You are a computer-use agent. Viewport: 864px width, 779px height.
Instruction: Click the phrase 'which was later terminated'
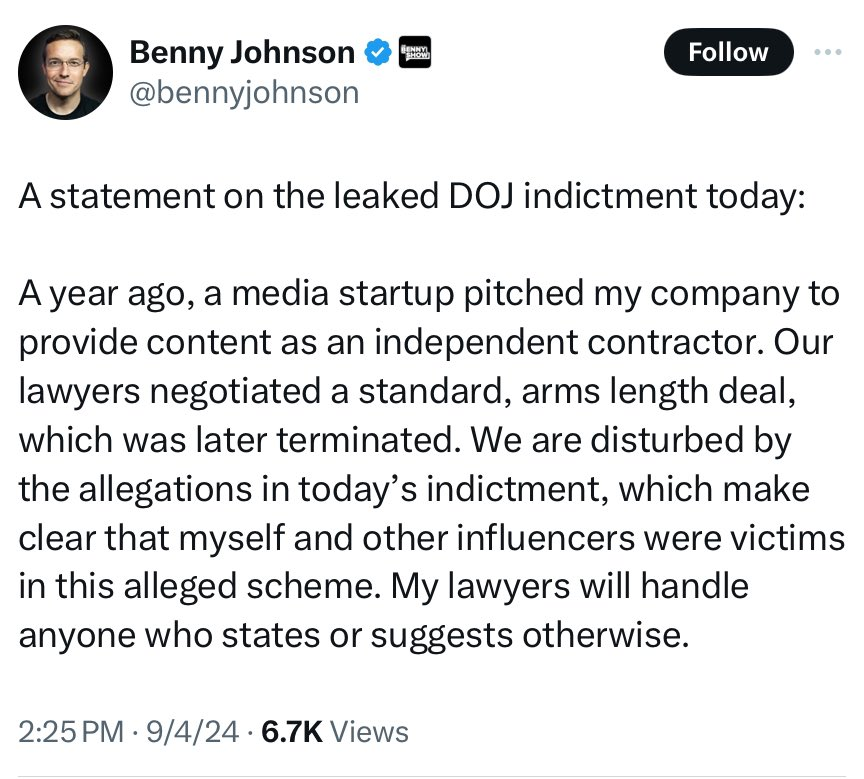tap(239, 440)
